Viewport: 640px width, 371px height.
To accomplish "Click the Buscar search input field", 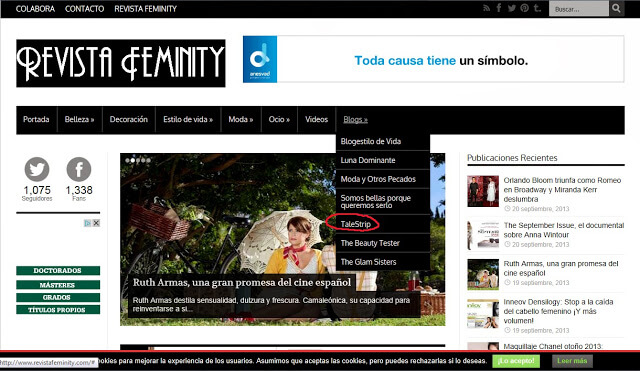I will tap(579, 9).
